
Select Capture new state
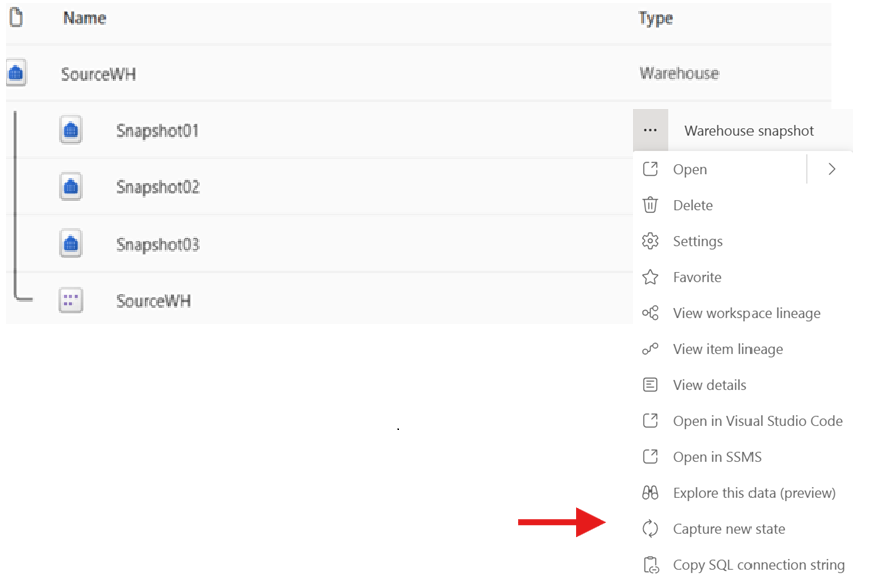tap(729, 529)
